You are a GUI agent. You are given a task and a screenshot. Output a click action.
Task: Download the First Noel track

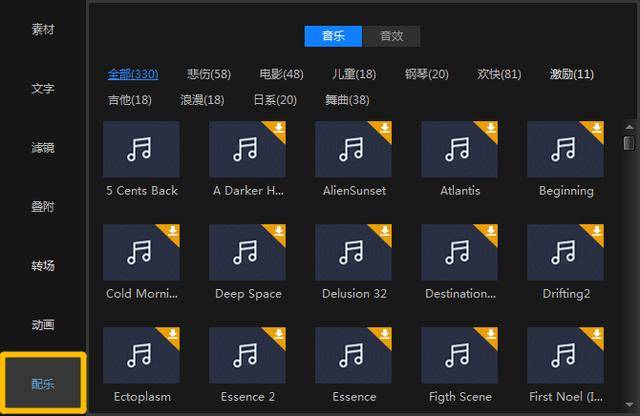click(x=596, y=334)
